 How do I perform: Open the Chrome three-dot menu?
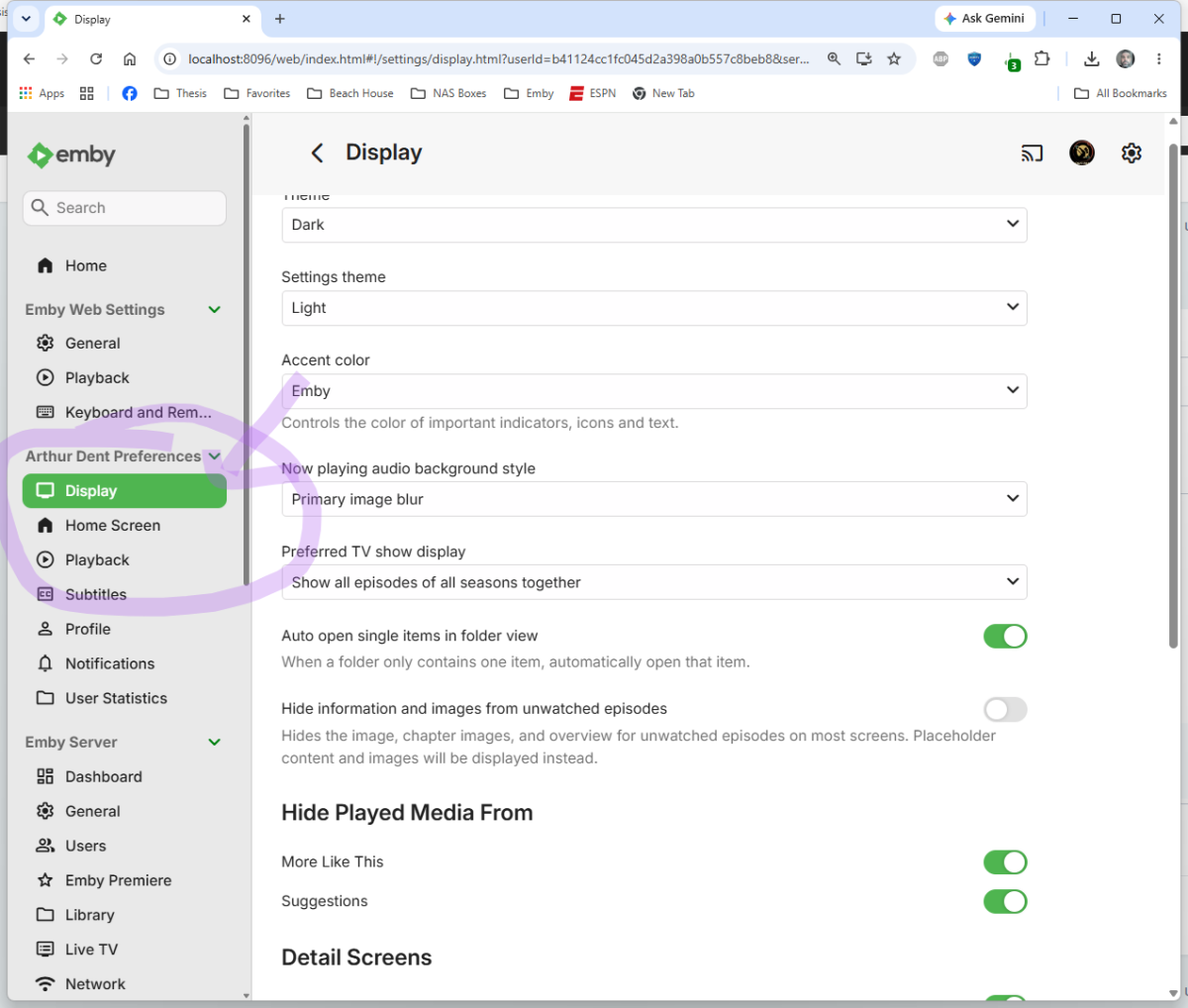[x=1159, y=59]
